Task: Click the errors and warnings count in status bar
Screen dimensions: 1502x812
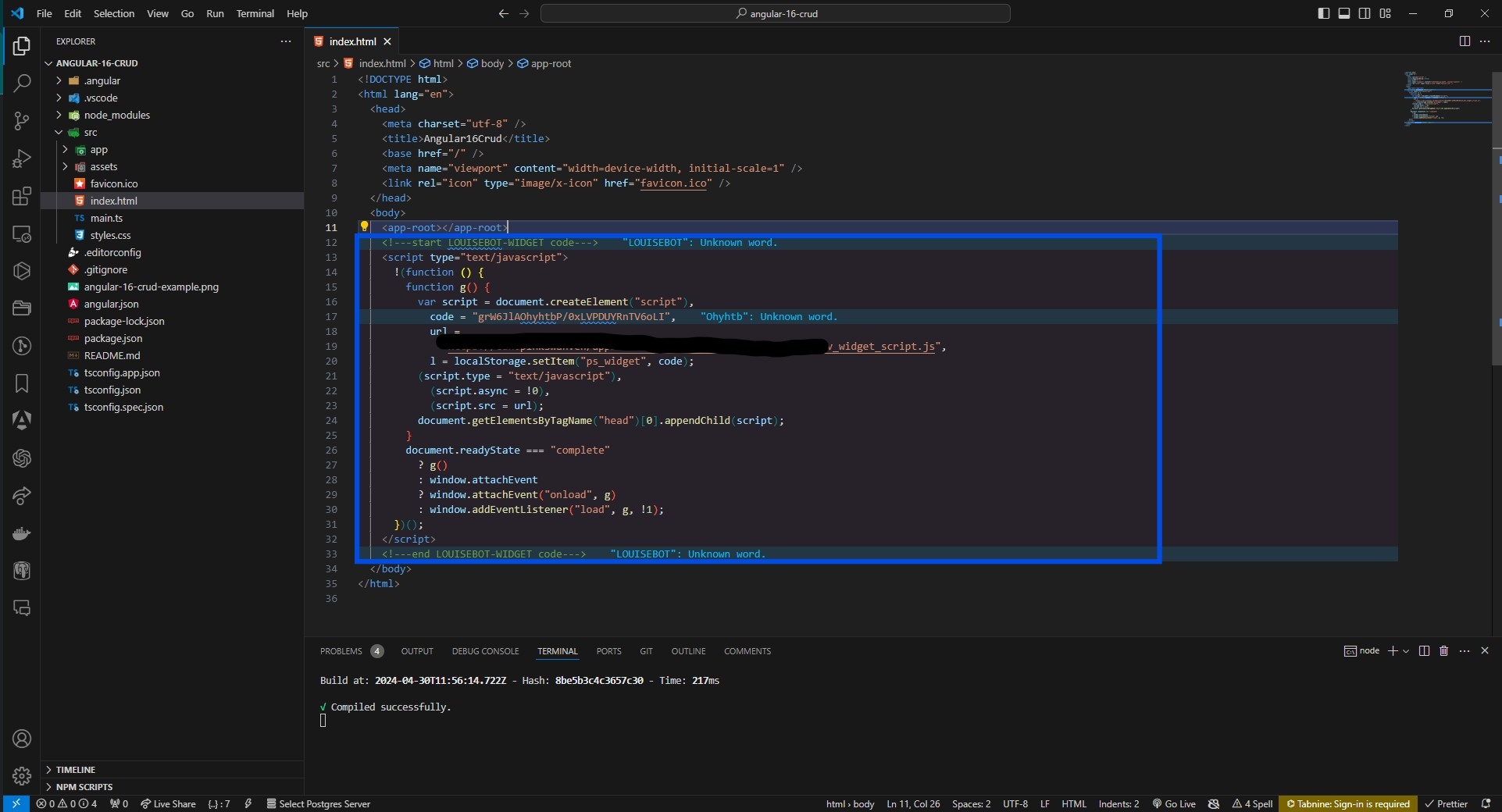Action: tap(66, 803)
